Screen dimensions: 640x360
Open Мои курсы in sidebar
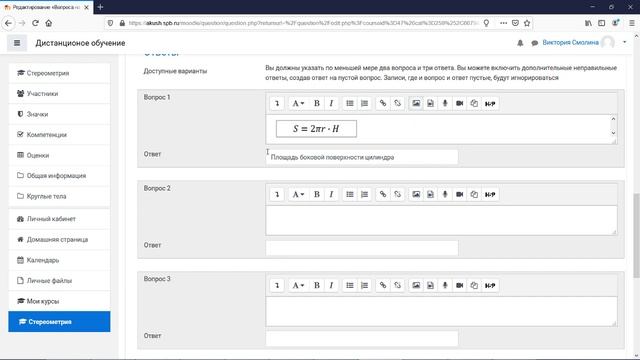coord(59,301)
